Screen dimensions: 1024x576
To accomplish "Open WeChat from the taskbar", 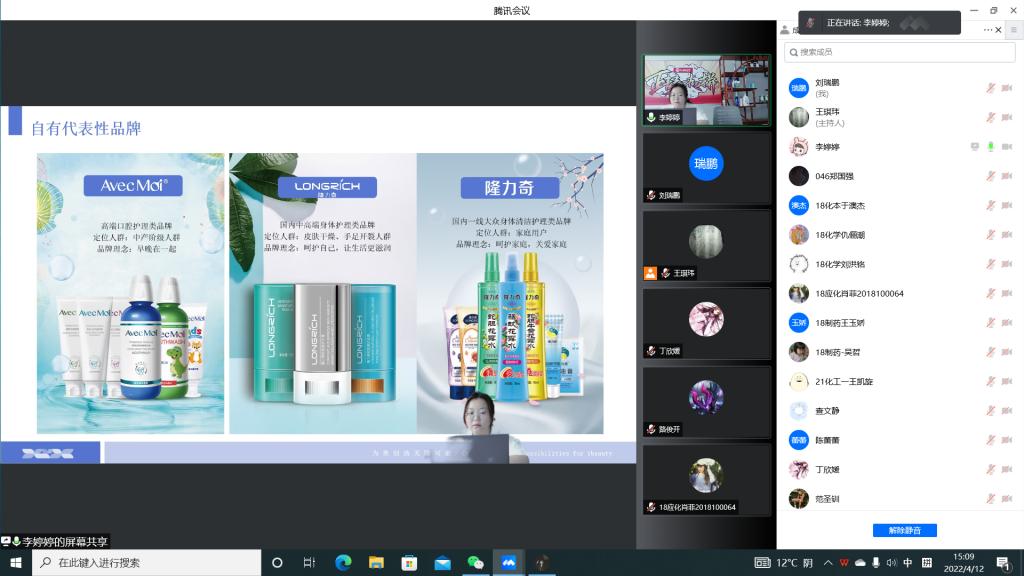I will (x=475, y=563).
